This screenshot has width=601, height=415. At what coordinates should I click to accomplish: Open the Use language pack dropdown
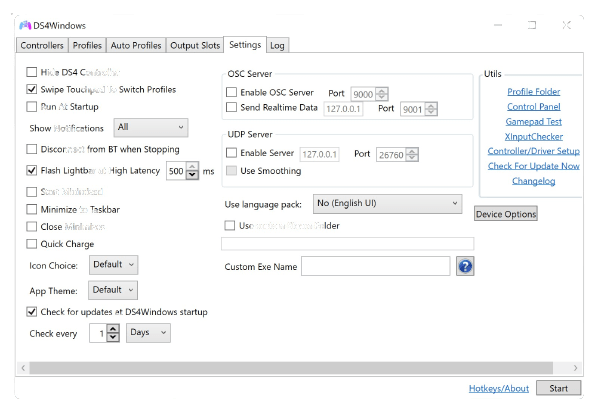pyautogui.click(x=387, y=203)
